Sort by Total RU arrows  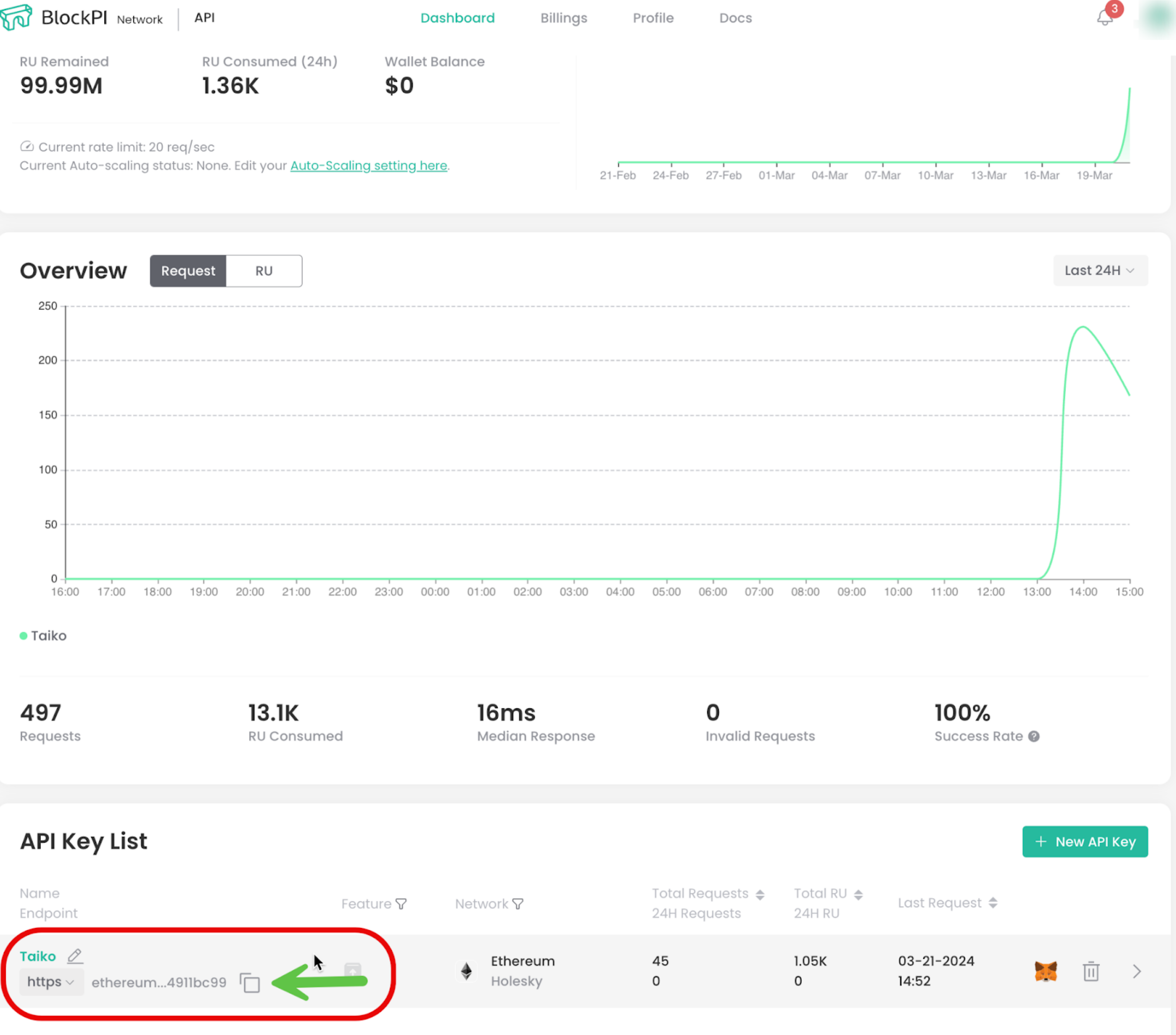[x=858, y=895]
